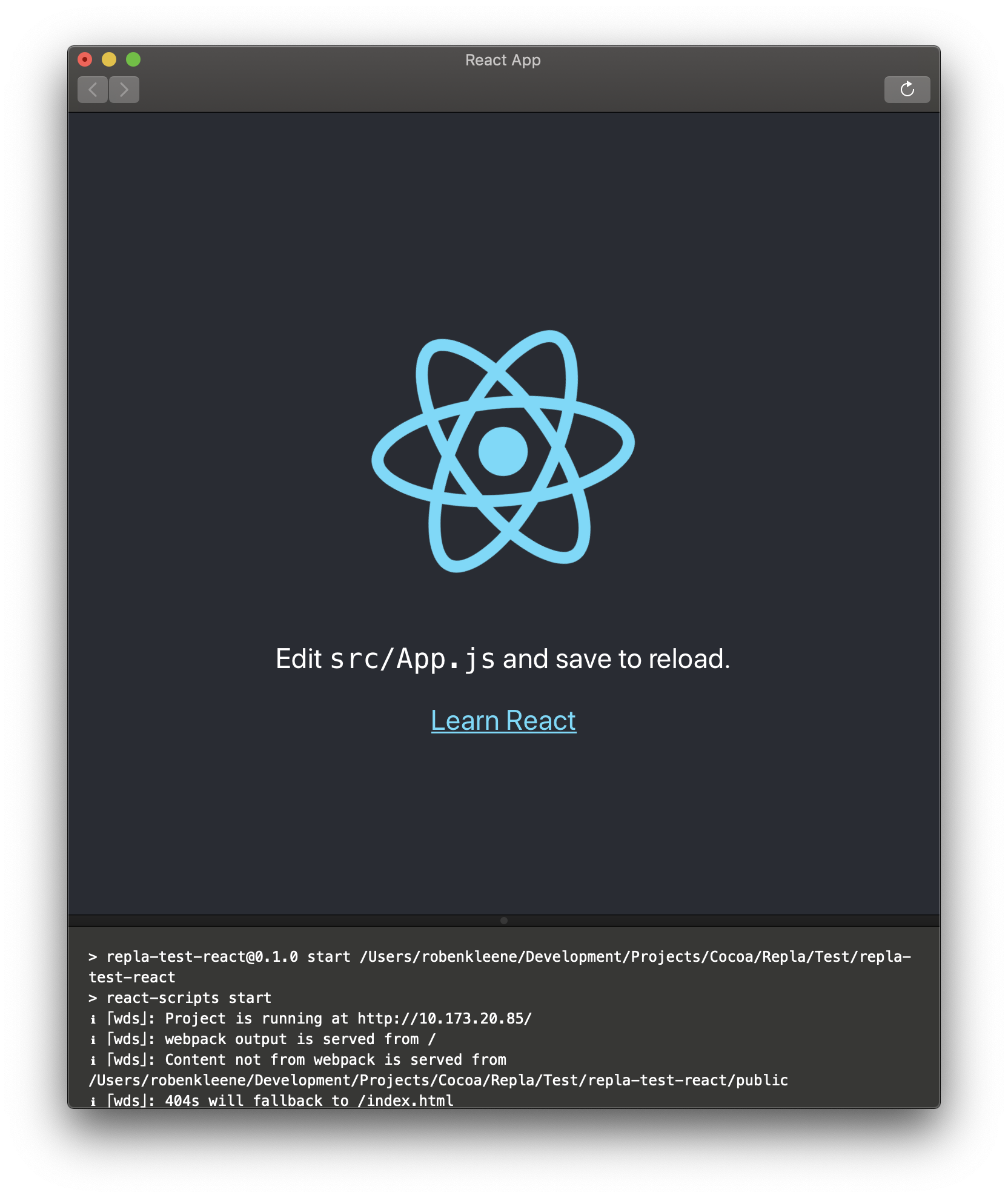
Task: Click the "Project is running at http://10.173.20.85/" line
Action: click(x=310, y=1018)
